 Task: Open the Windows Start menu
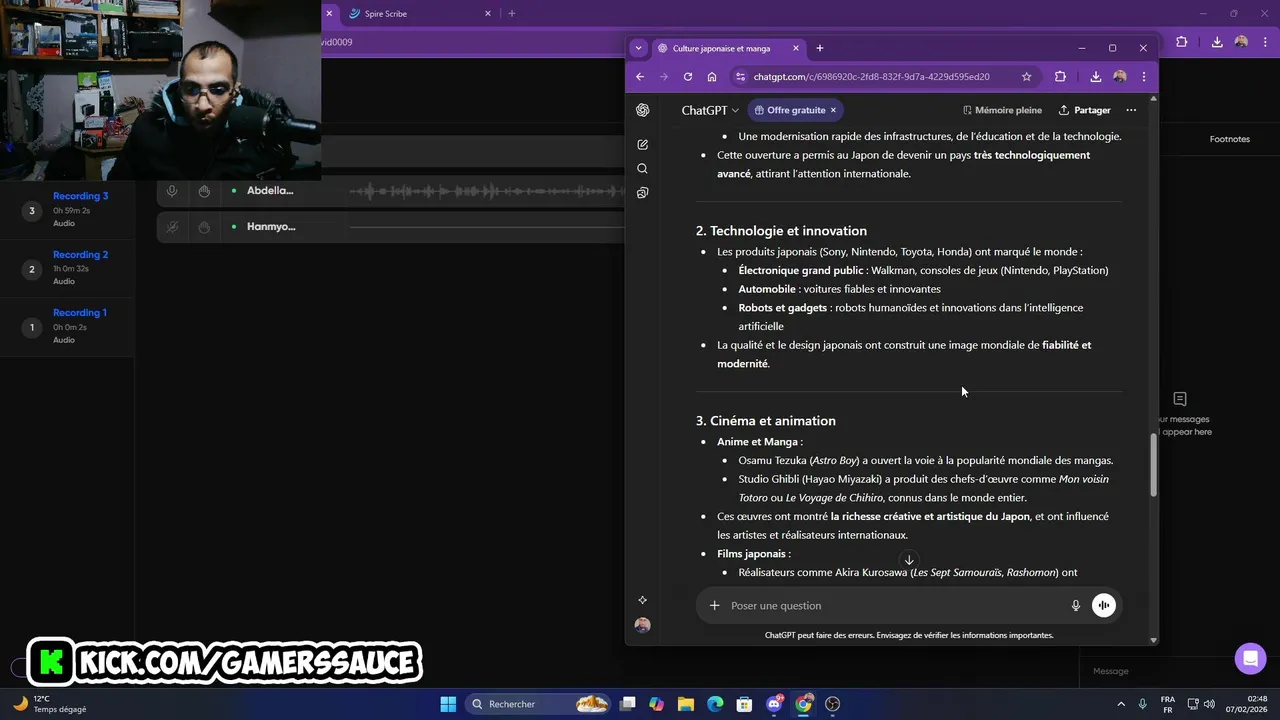[x=448, y=704]
